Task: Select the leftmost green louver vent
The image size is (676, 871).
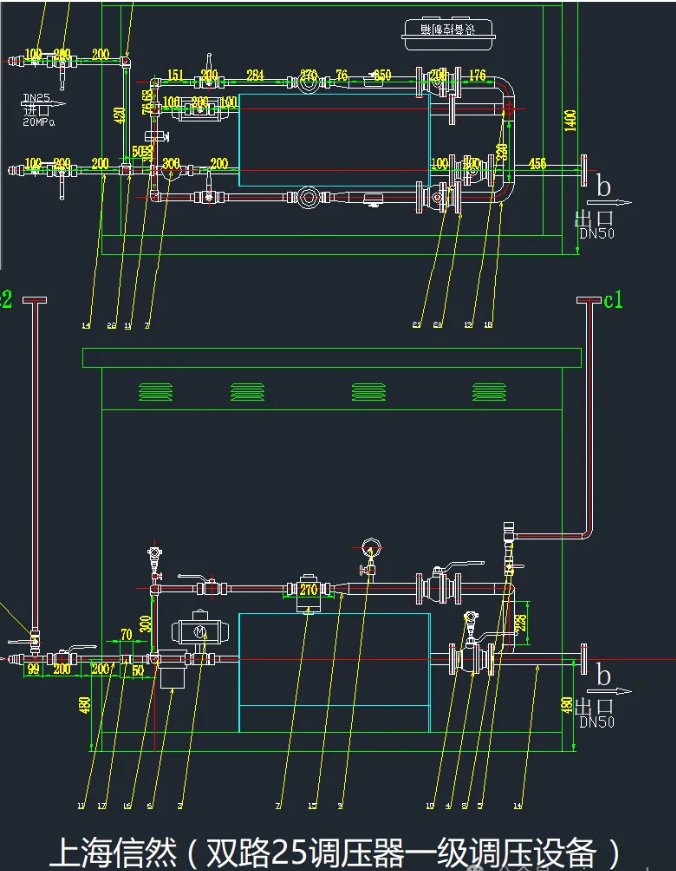Action: click(x=152, y=390)
